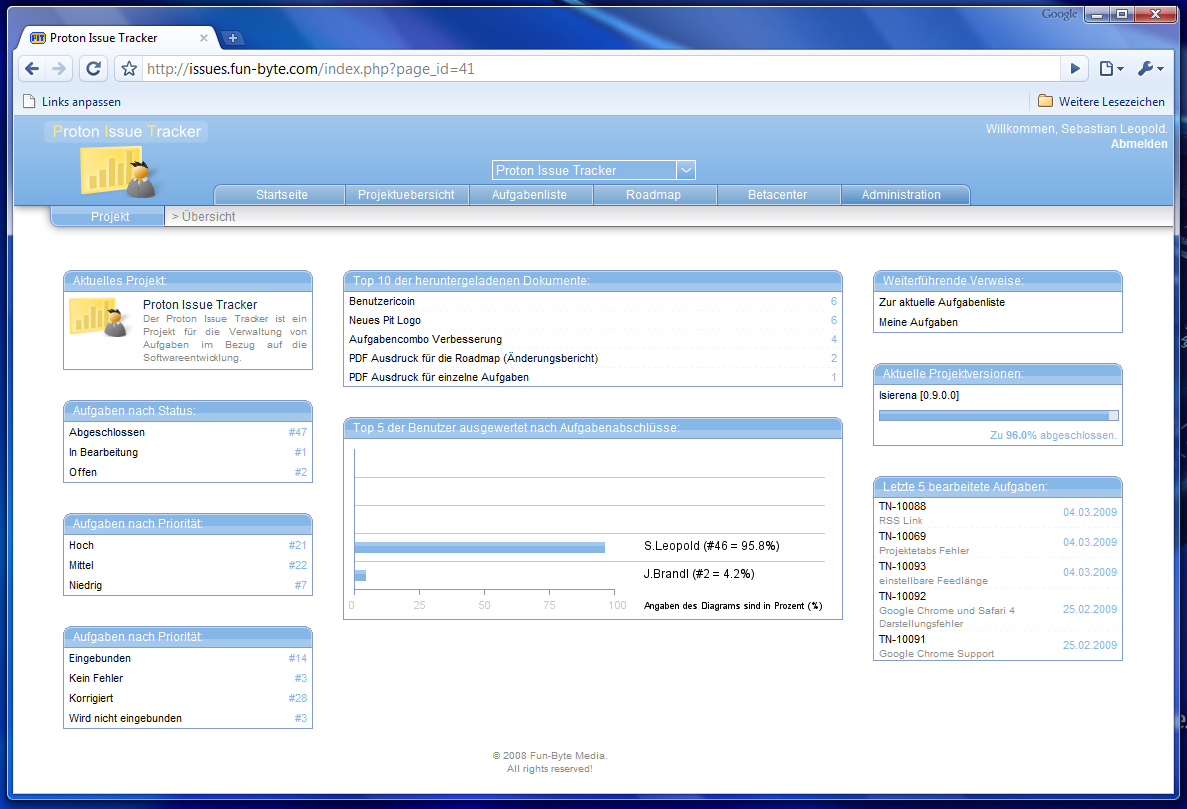Screen dimensions: 1187x809
Task: Click the Zu 96.0% abgeschlossen text
Action: point(1053,435)
